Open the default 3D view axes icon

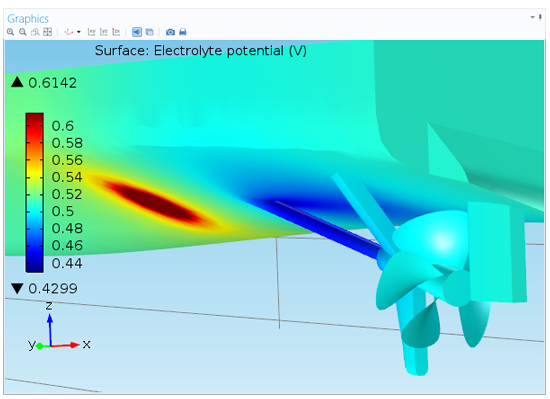(x=68, y=32)
